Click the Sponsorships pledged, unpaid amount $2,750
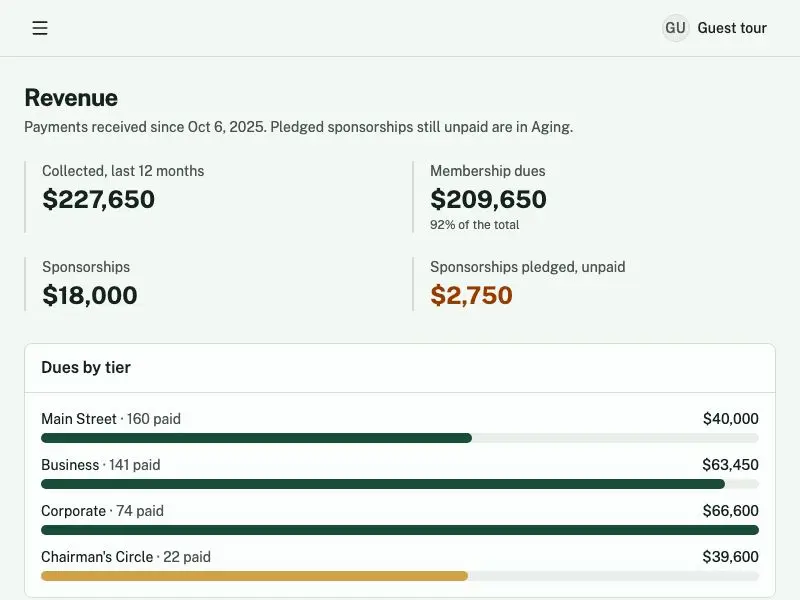The image size is (800, 600). pos(471,295)
